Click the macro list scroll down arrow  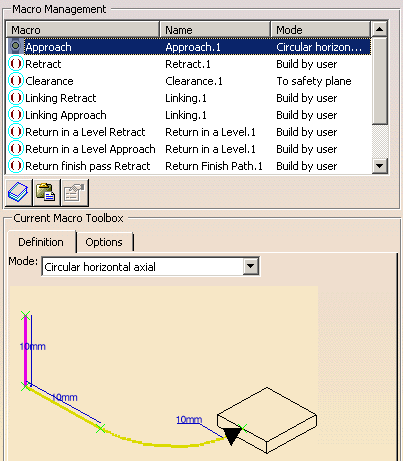pos(380,166)
